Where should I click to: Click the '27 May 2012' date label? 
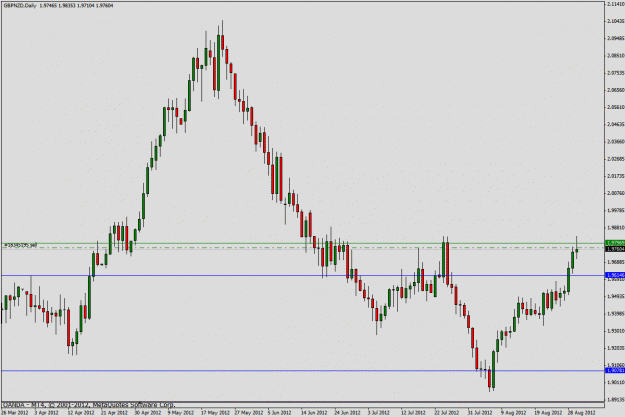pyautogui.click(x=249, y=413)
